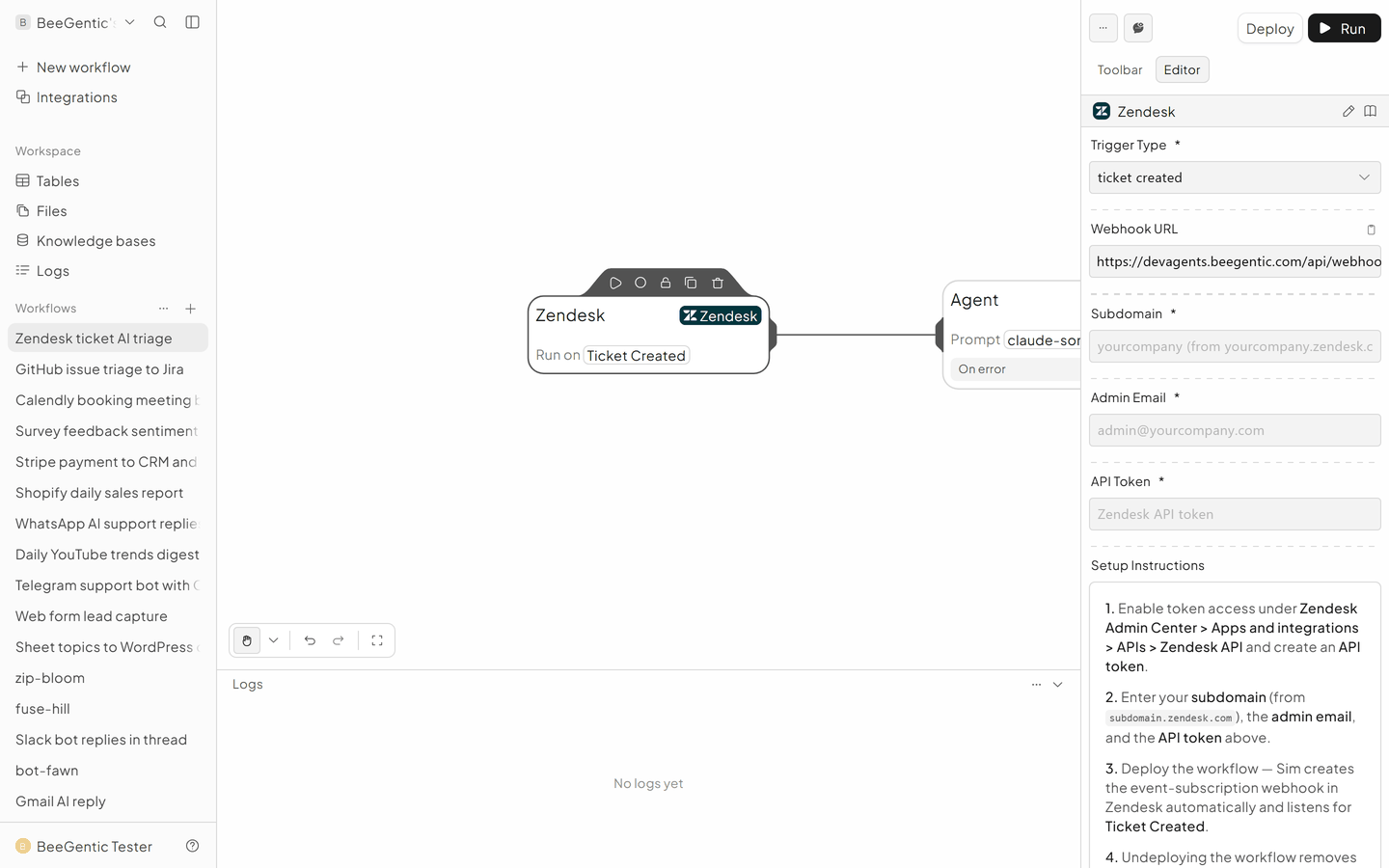Switch to Editor tab
This screenshot has width=1389, height=868.
pos(1182,69)
